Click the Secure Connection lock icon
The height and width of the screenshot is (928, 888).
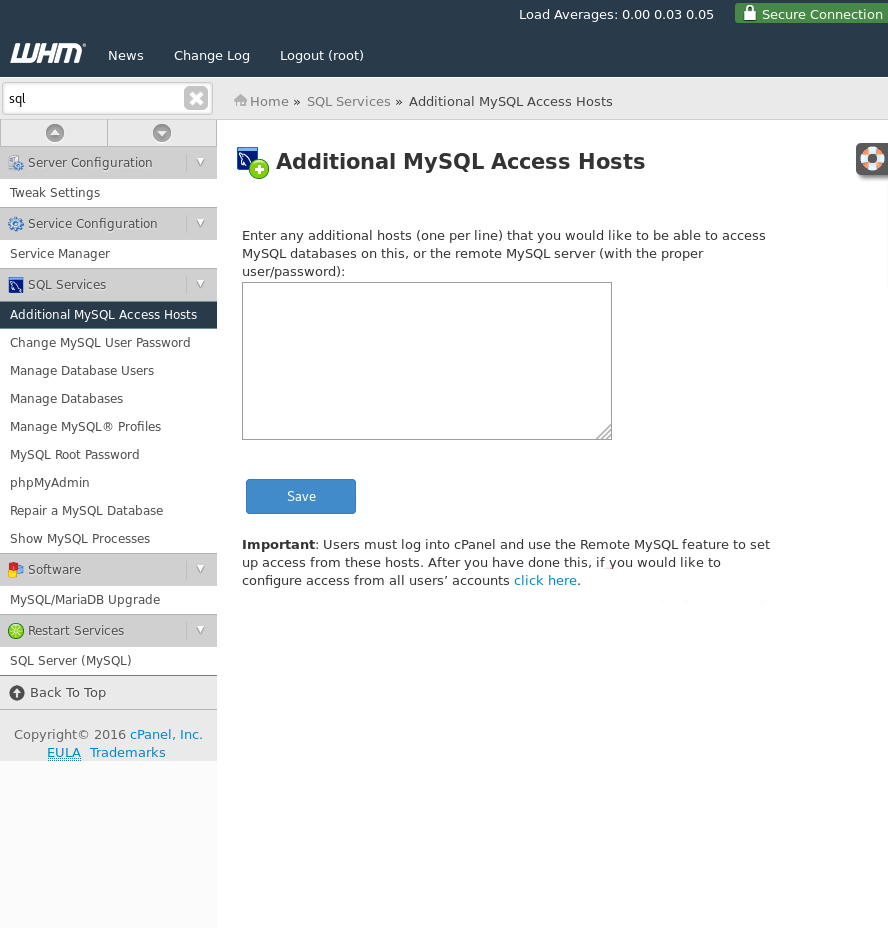[x=749, y=13]
